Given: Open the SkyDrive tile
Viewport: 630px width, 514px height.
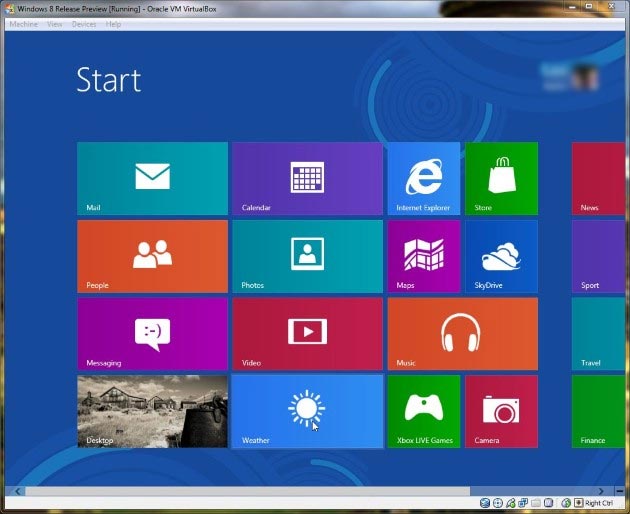Looking at the screenshot, I should (x=501, y=256).
